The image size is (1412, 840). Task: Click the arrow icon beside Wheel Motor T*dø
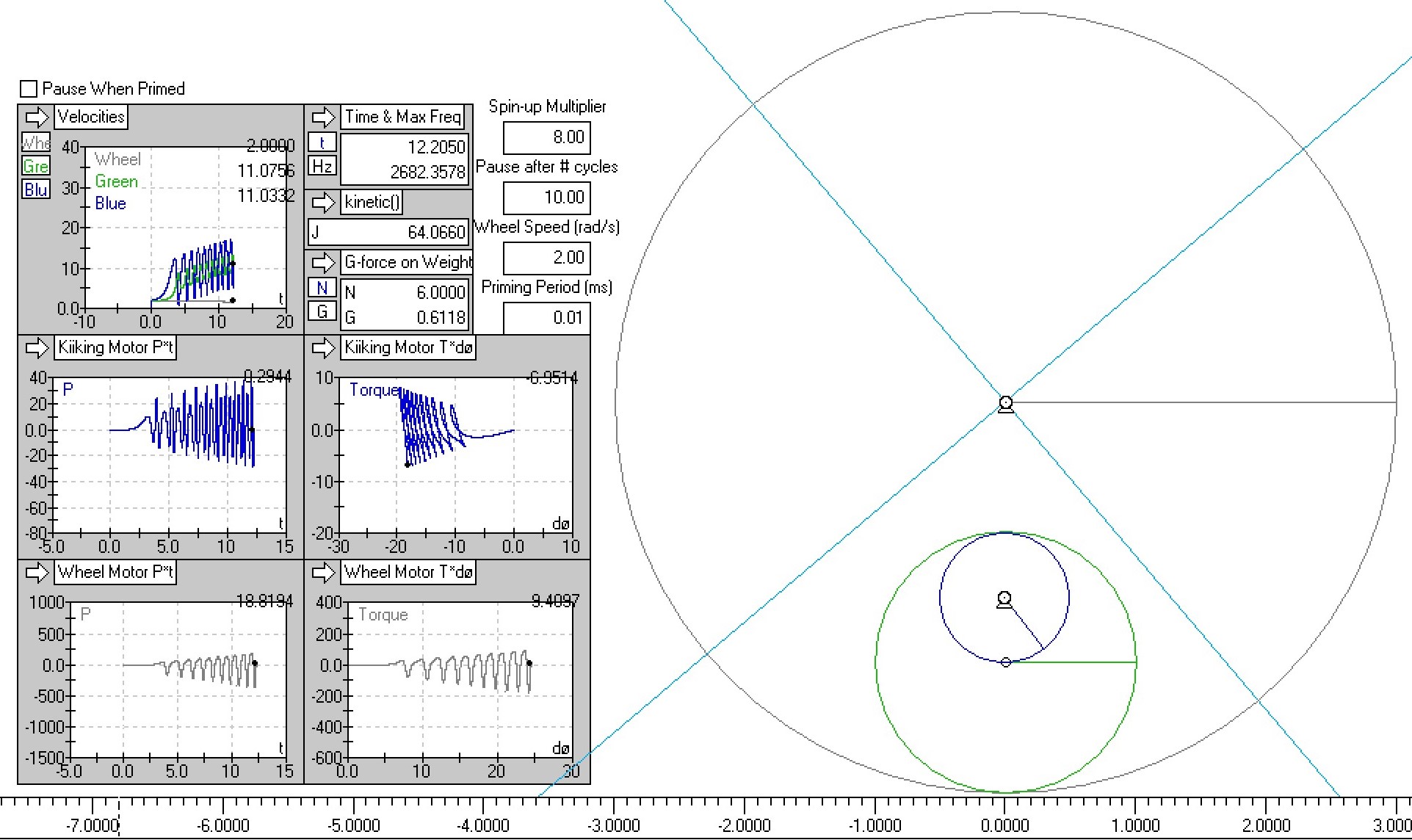323,572
